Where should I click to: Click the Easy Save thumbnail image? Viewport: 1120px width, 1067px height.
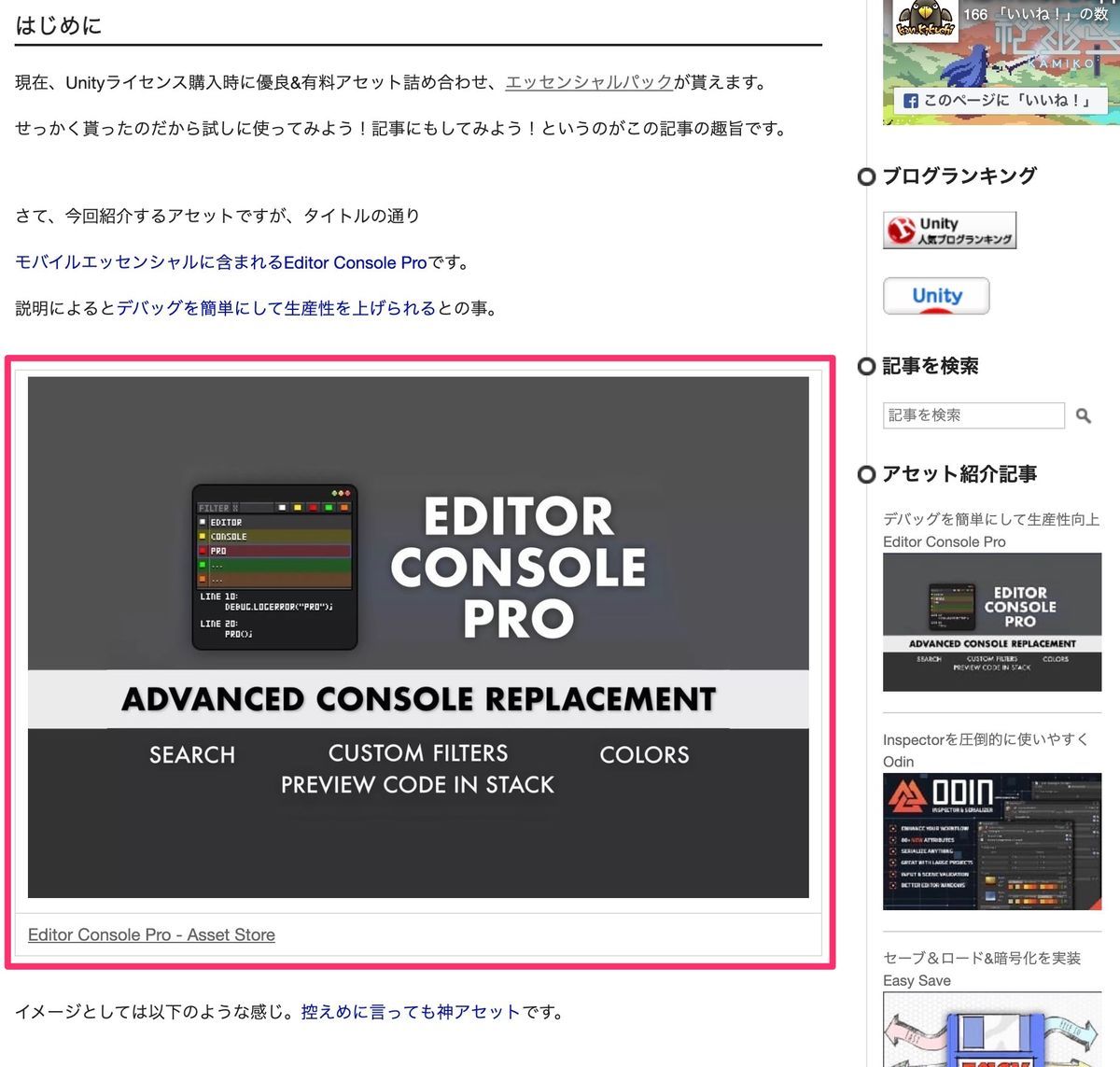(x=992, y=1030)
